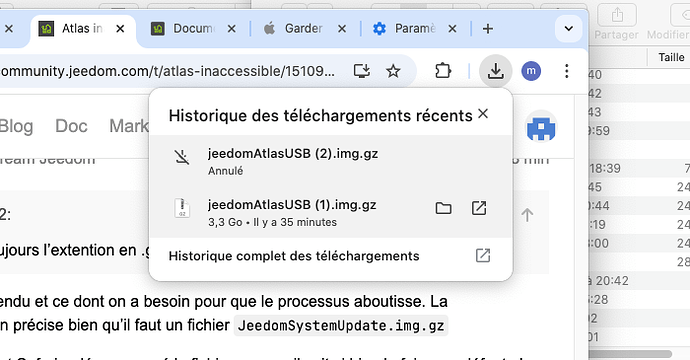690x360 pixels.
Task: Switch to the 'Paramè' settings tab
Action: point(415,29)
